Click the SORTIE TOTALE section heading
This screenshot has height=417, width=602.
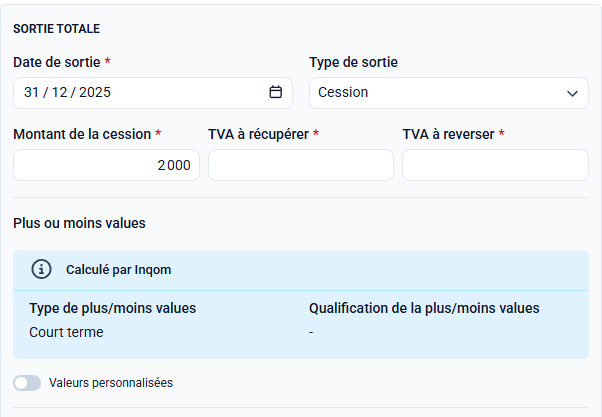tap(56, 29)
